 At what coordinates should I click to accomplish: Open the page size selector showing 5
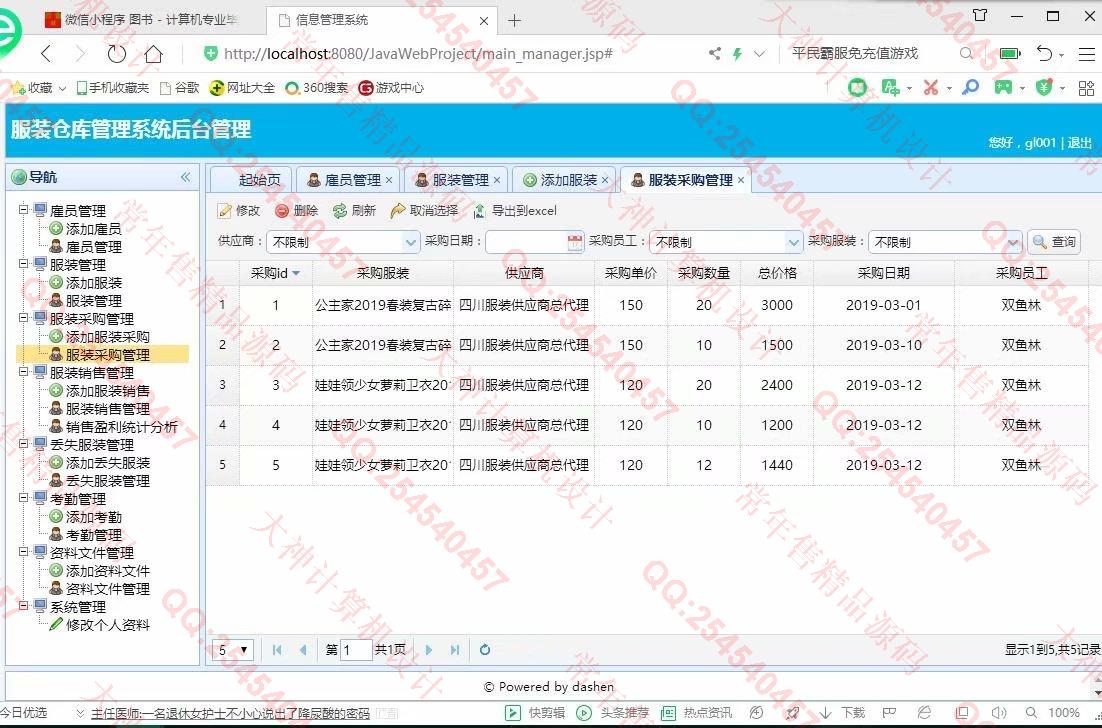click(233, 650)
